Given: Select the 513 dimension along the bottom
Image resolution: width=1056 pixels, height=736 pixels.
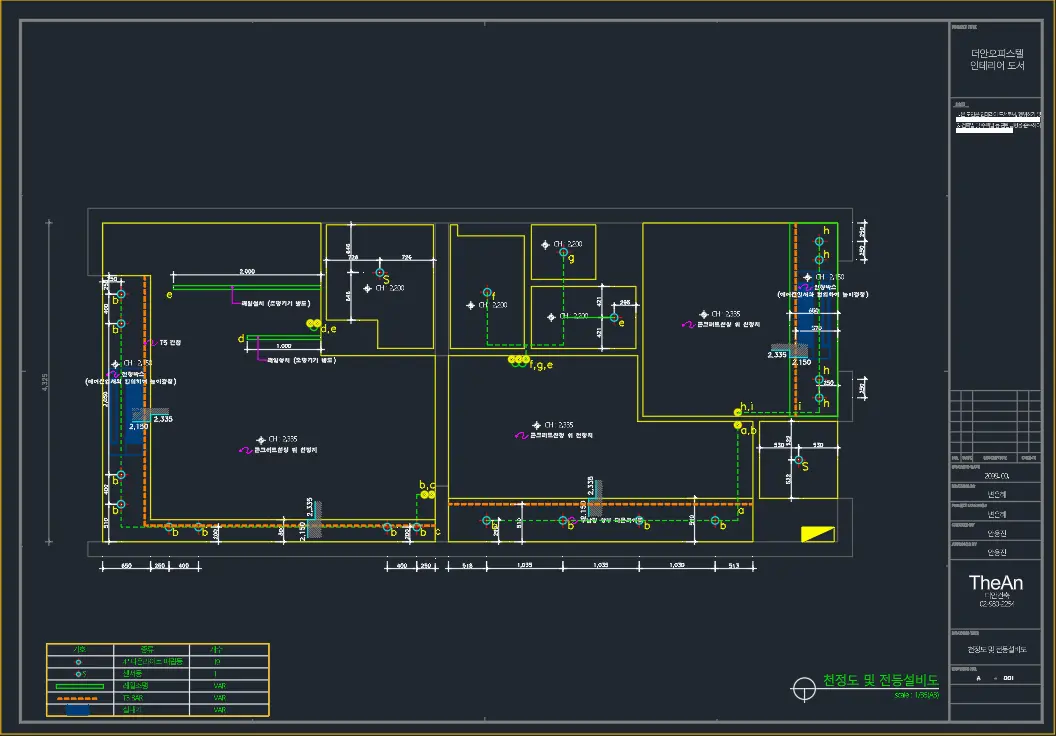Looking at the screenshot, I should [733, 566].
